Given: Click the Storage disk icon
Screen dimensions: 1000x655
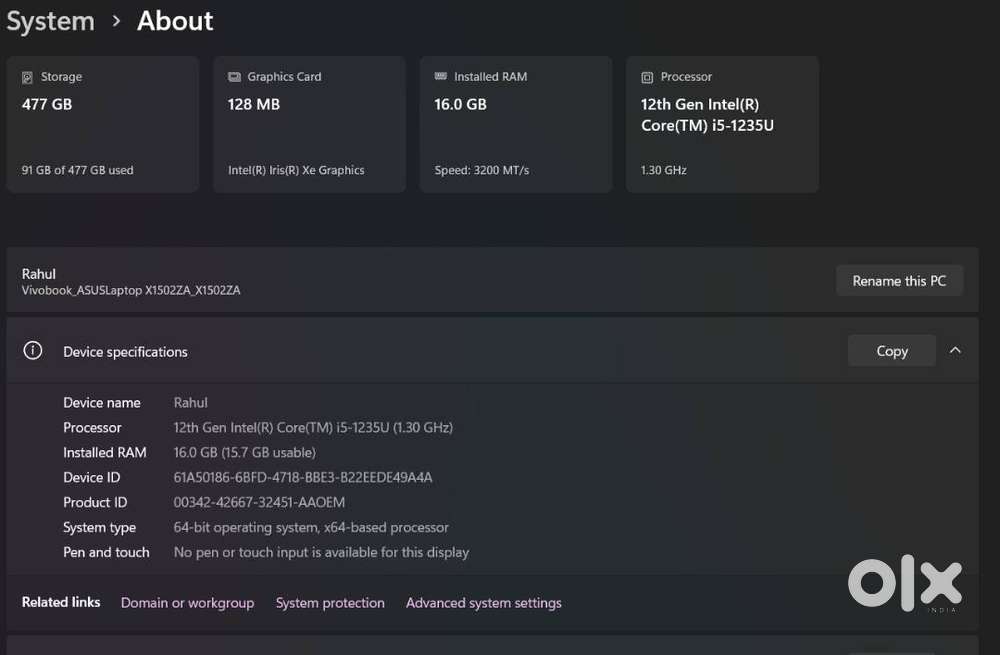Looking at the screenshot, I should (x=27, y=77).
